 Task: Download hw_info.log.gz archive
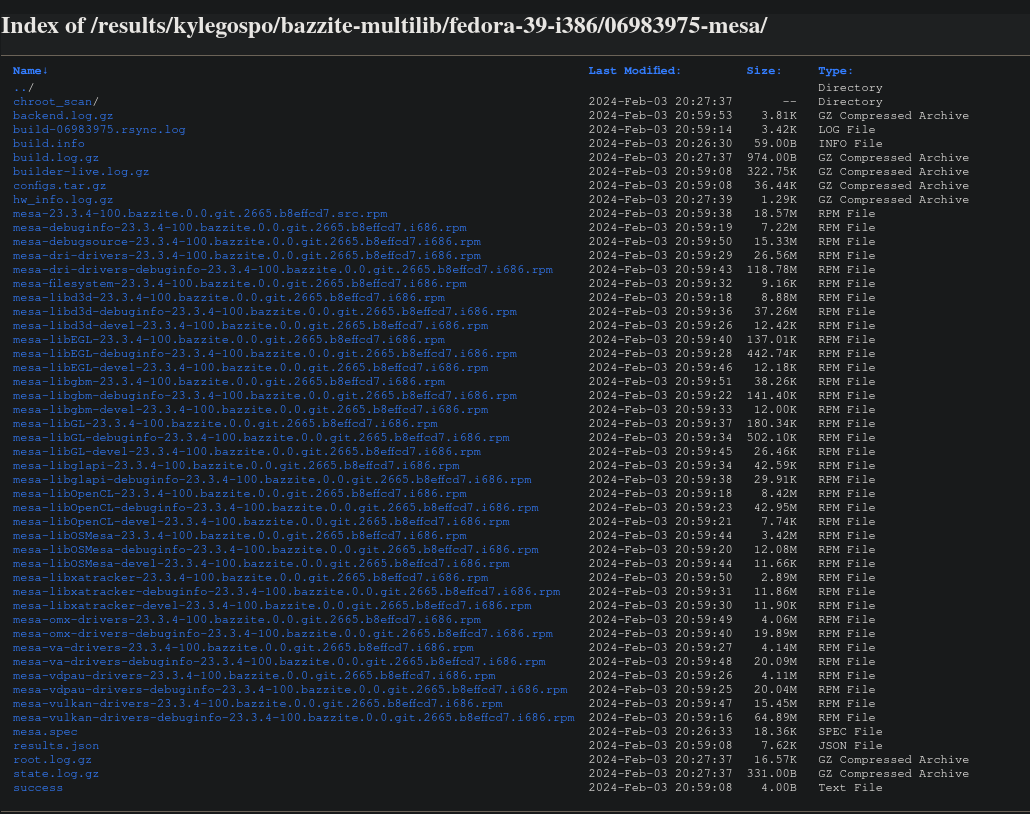(63, 200)
